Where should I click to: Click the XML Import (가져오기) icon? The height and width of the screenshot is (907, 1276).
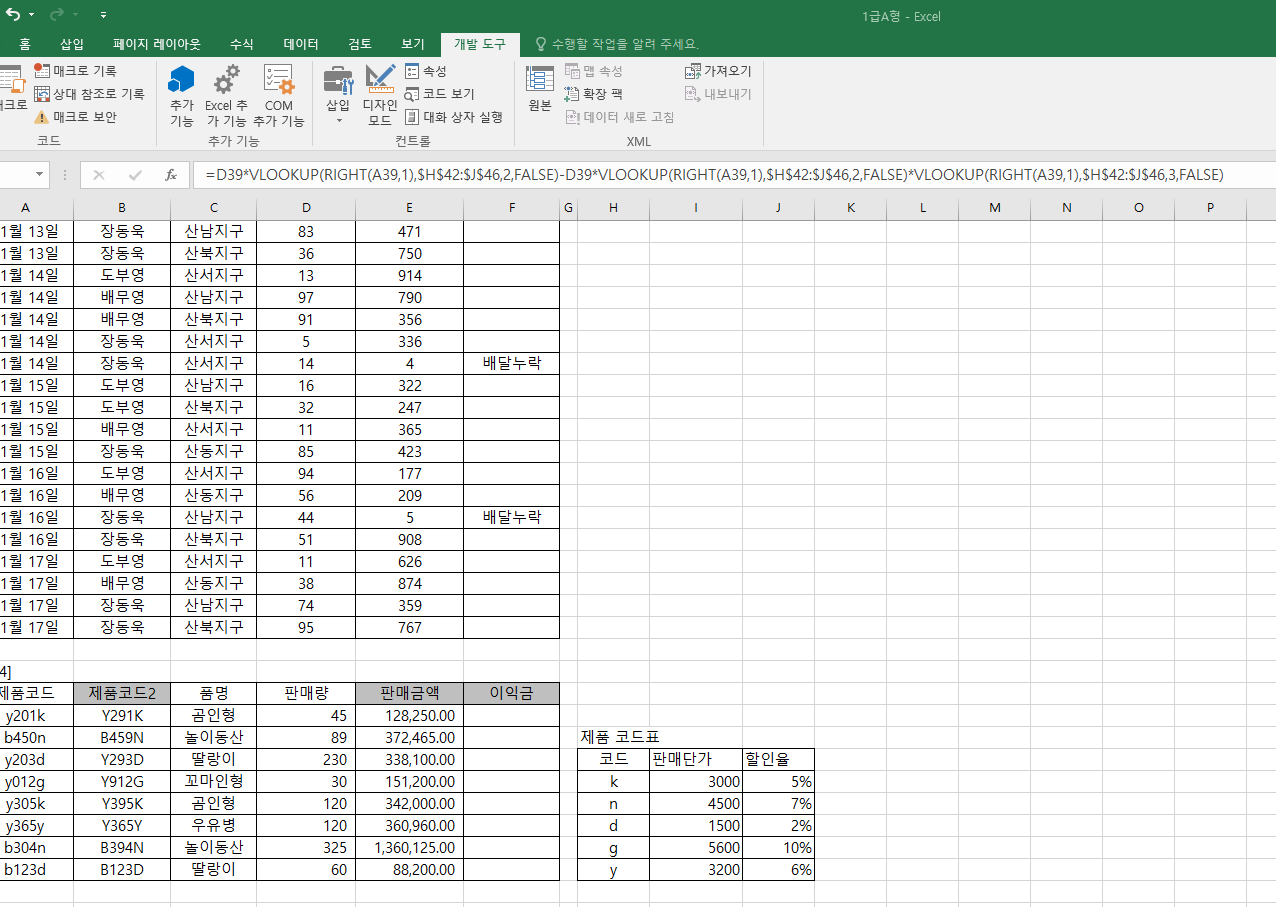coord(693,71)
